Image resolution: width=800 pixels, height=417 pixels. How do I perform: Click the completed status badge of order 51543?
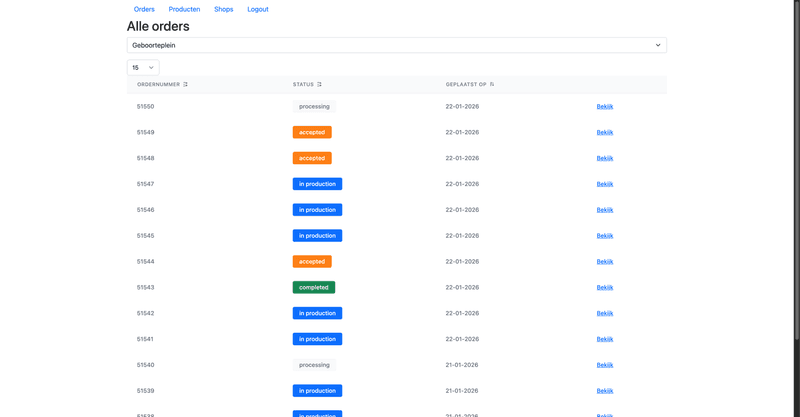313,287
